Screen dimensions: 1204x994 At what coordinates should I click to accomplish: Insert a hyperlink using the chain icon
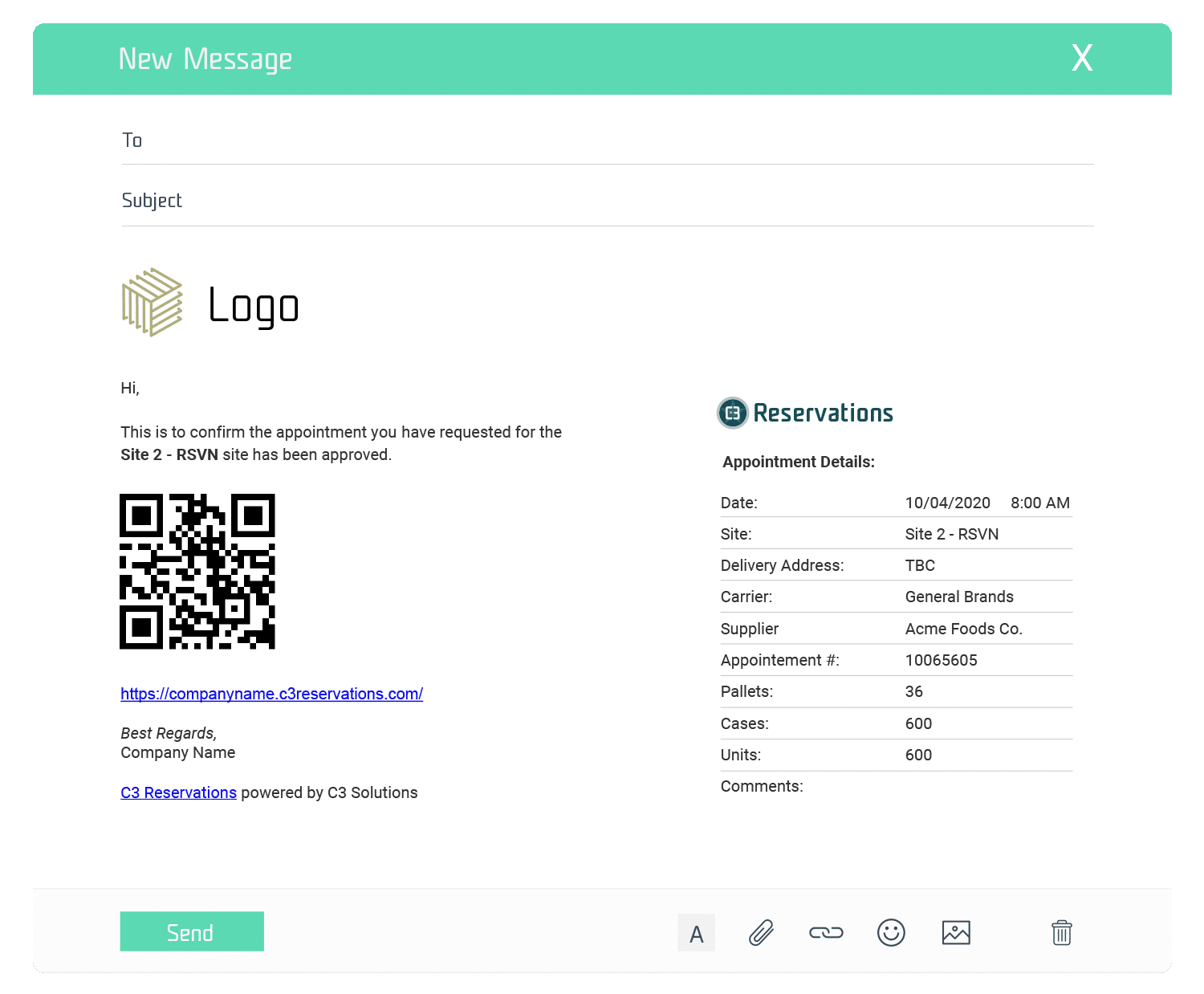click(826, 933)
